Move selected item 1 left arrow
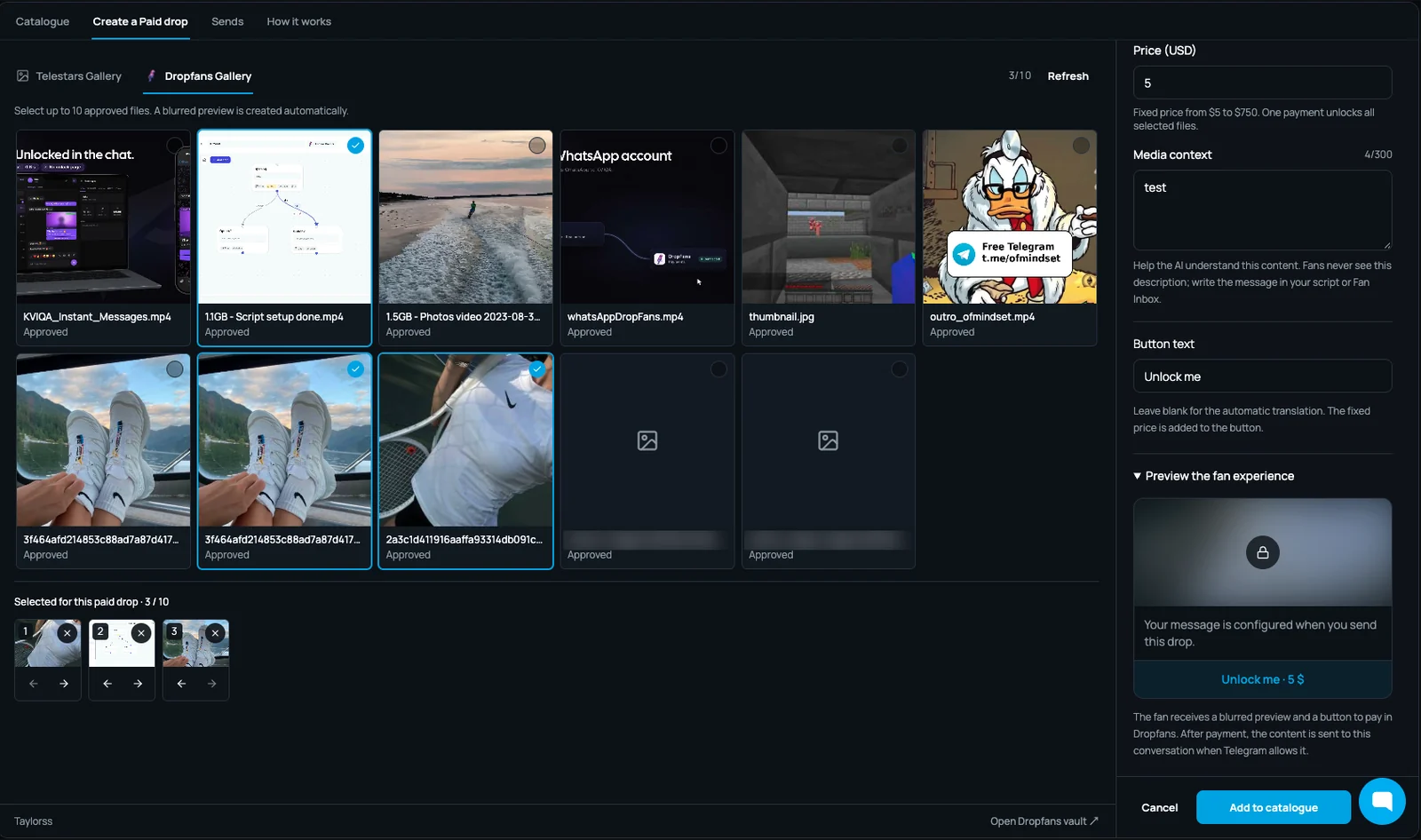This screenshot has height=840, width=1421. (x=34, y=684)
